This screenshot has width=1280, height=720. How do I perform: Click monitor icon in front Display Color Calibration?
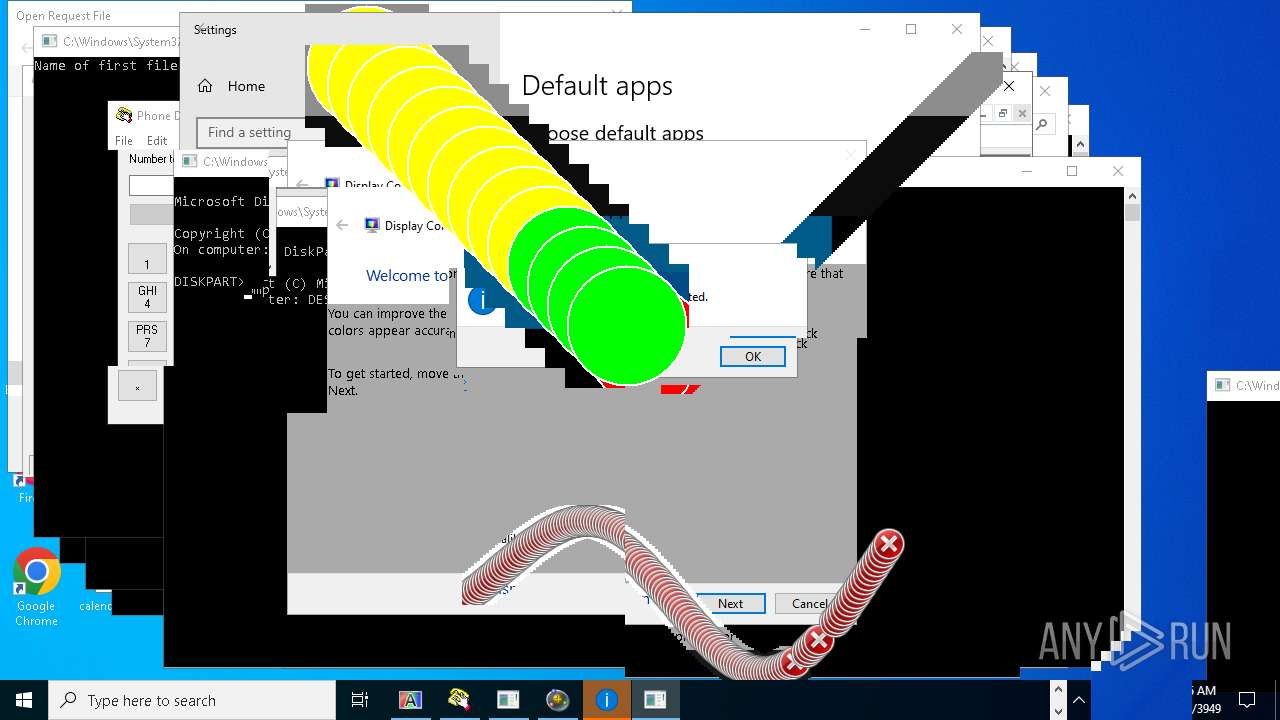coord(372,225)
